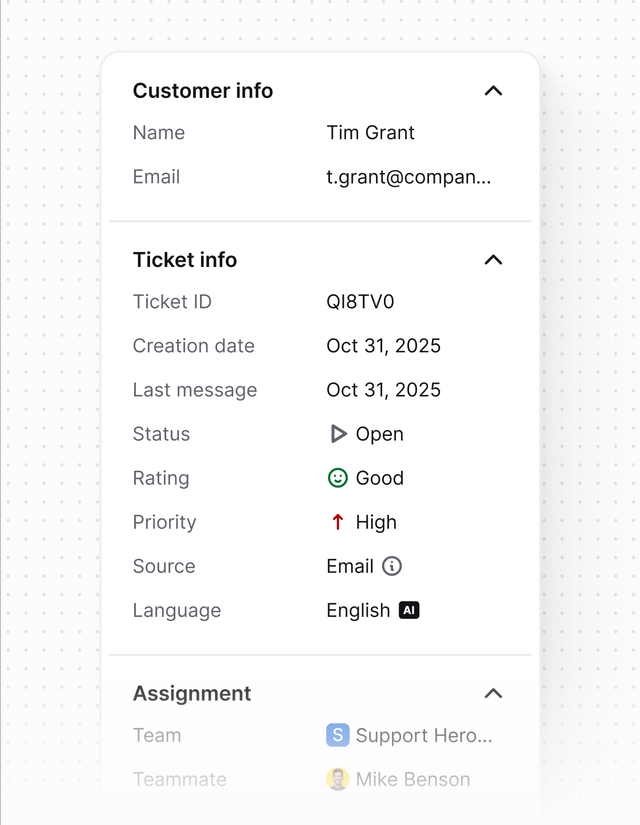The width and height of the screenshot is (640, 825).
Task: Click the Support Hero team avatar icon
Action: coord(337,735)
